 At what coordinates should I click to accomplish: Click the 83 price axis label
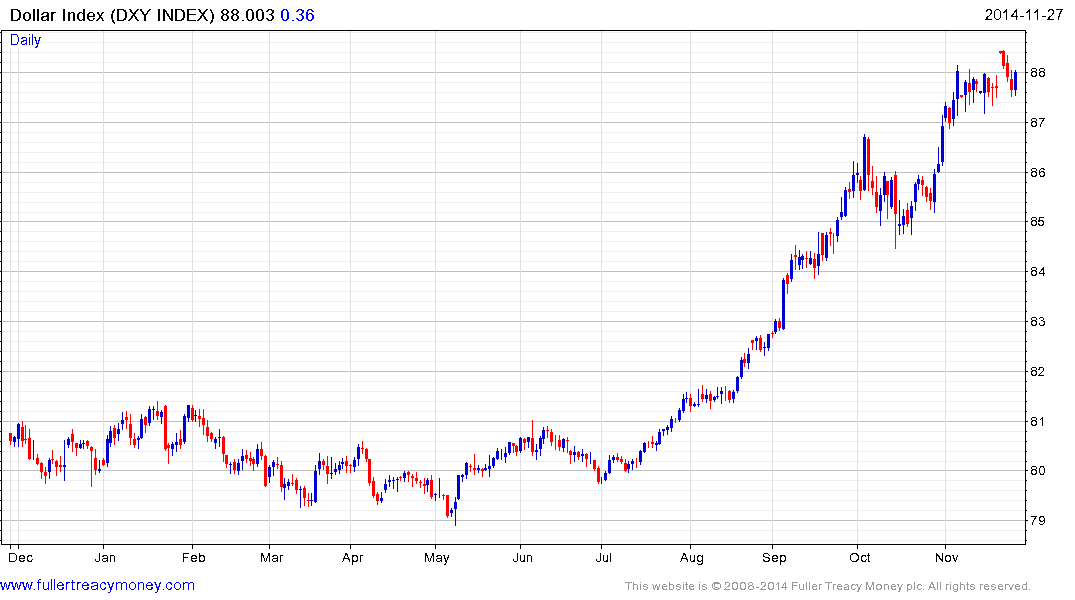click(1038, 322)
